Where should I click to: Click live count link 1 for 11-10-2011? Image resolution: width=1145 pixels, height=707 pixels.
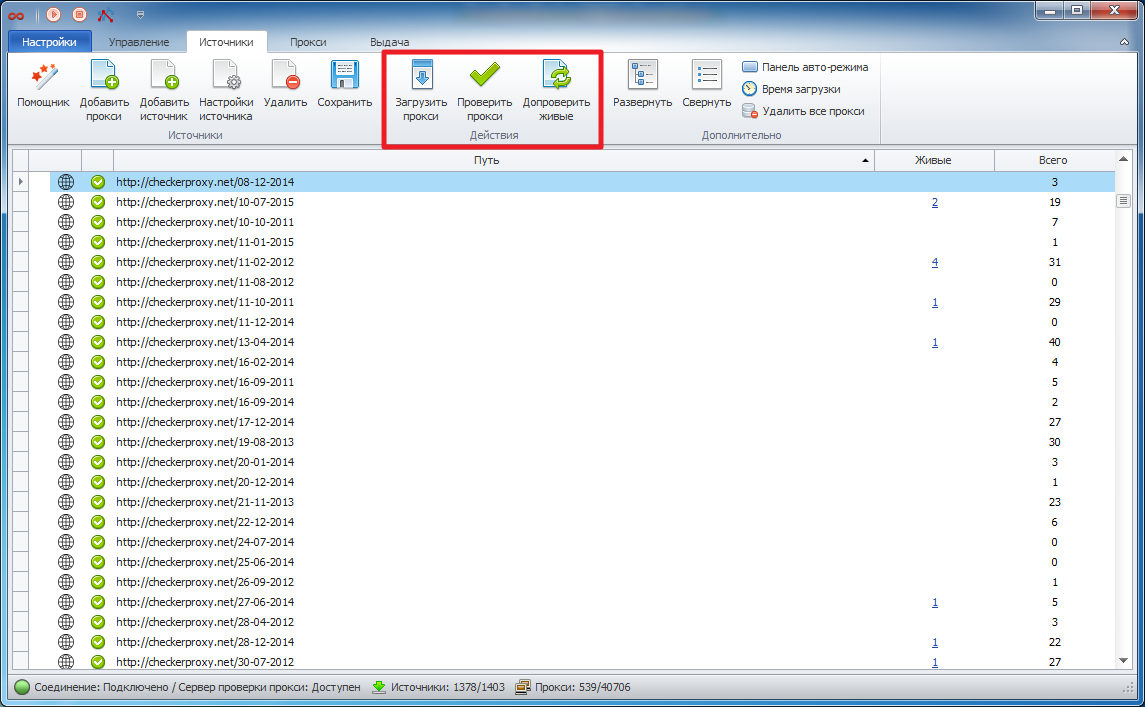935,302
